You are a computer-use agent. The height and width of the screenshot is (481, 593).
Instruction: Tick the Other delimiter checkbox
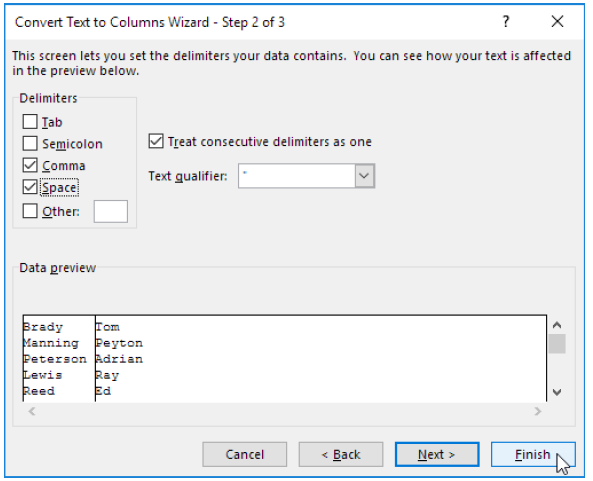pyautogui.click(x=30, y=211)
